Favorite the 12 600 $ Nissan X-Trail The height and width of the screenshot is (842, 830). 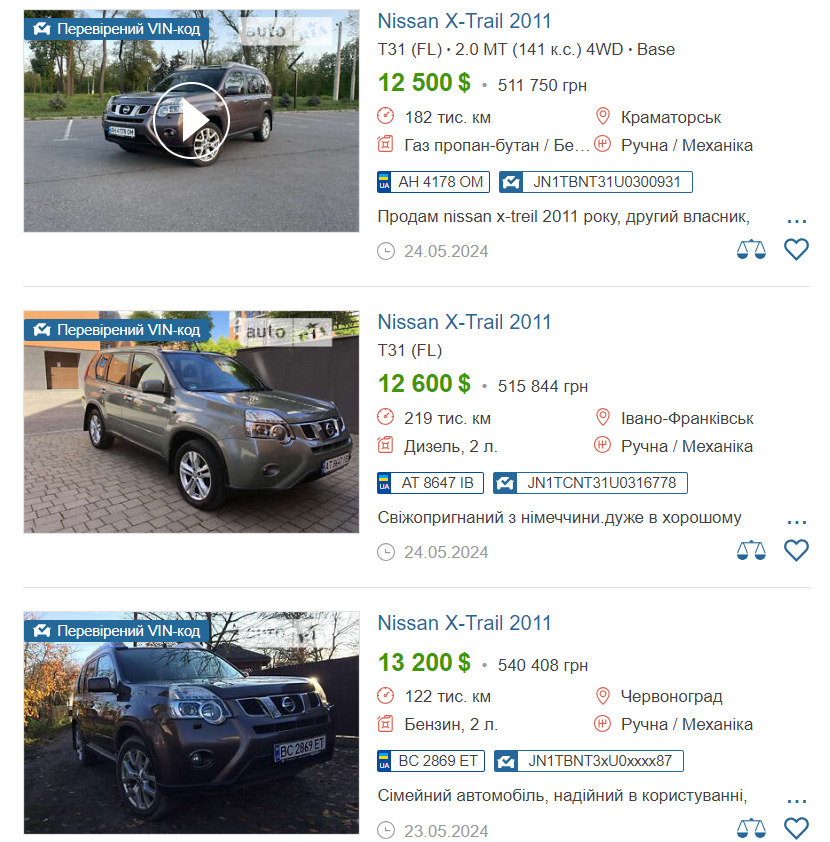(x=796, y=550)
